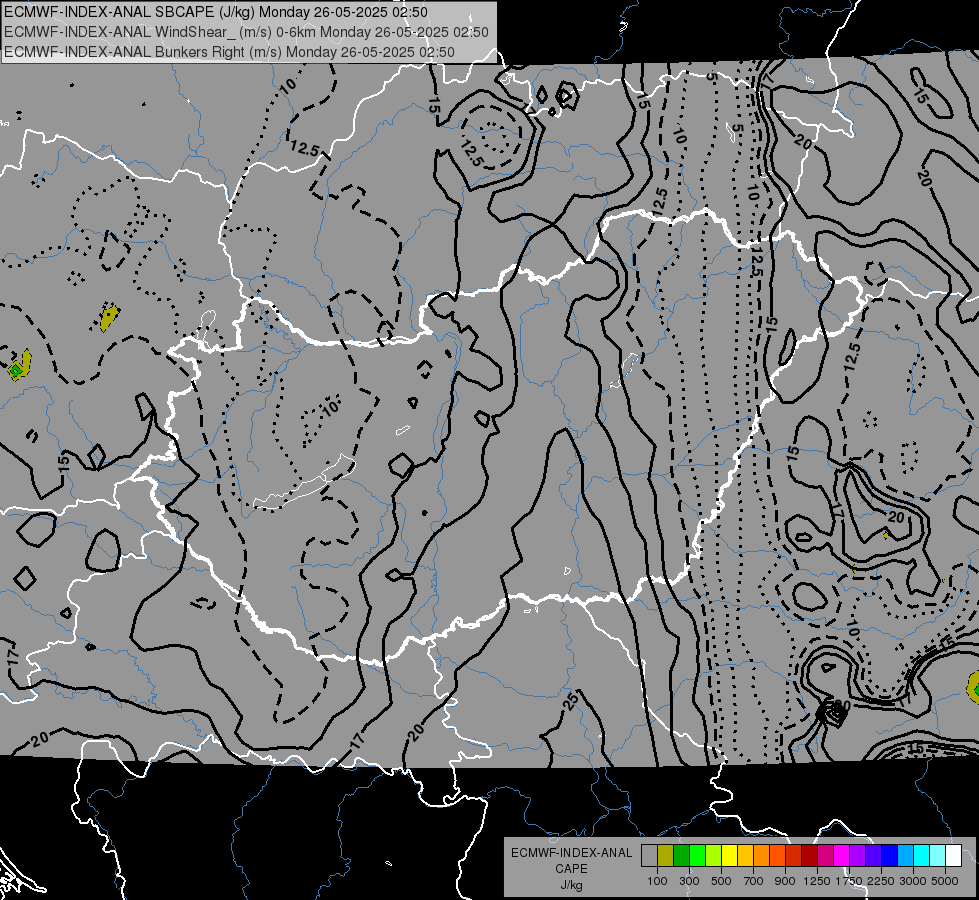979x900 pixels.
Task: Click the 500 legend scale value
Action: pos(721,881)
